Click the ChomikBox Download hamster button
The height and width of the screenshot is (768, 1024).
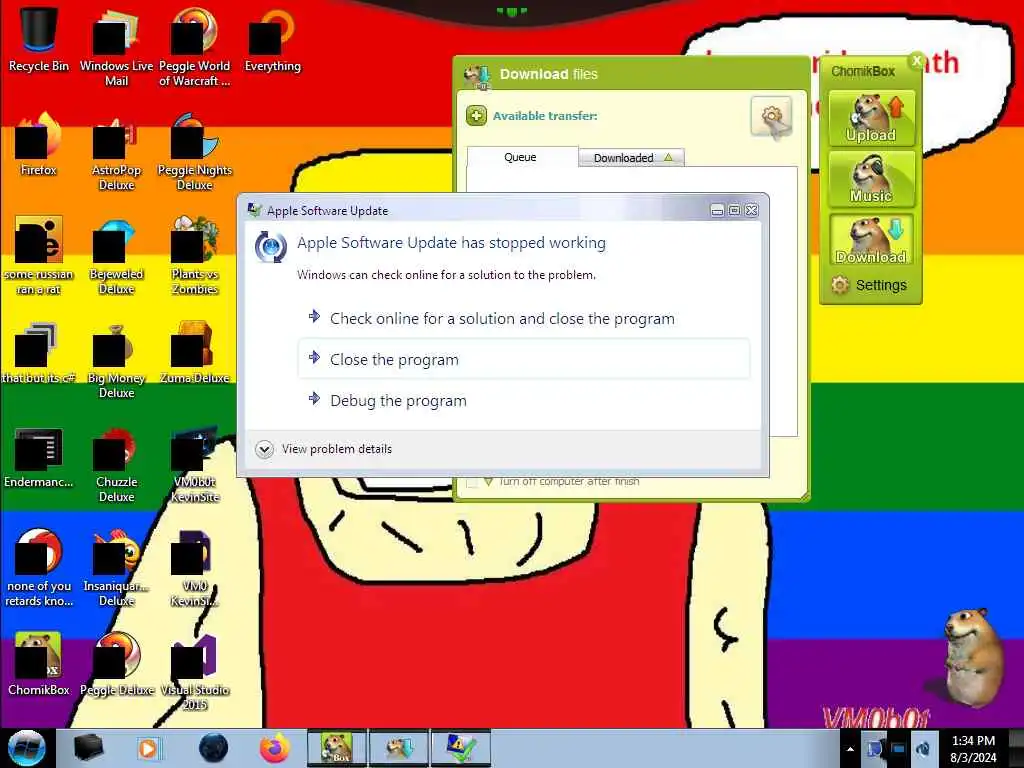point(871,240)
